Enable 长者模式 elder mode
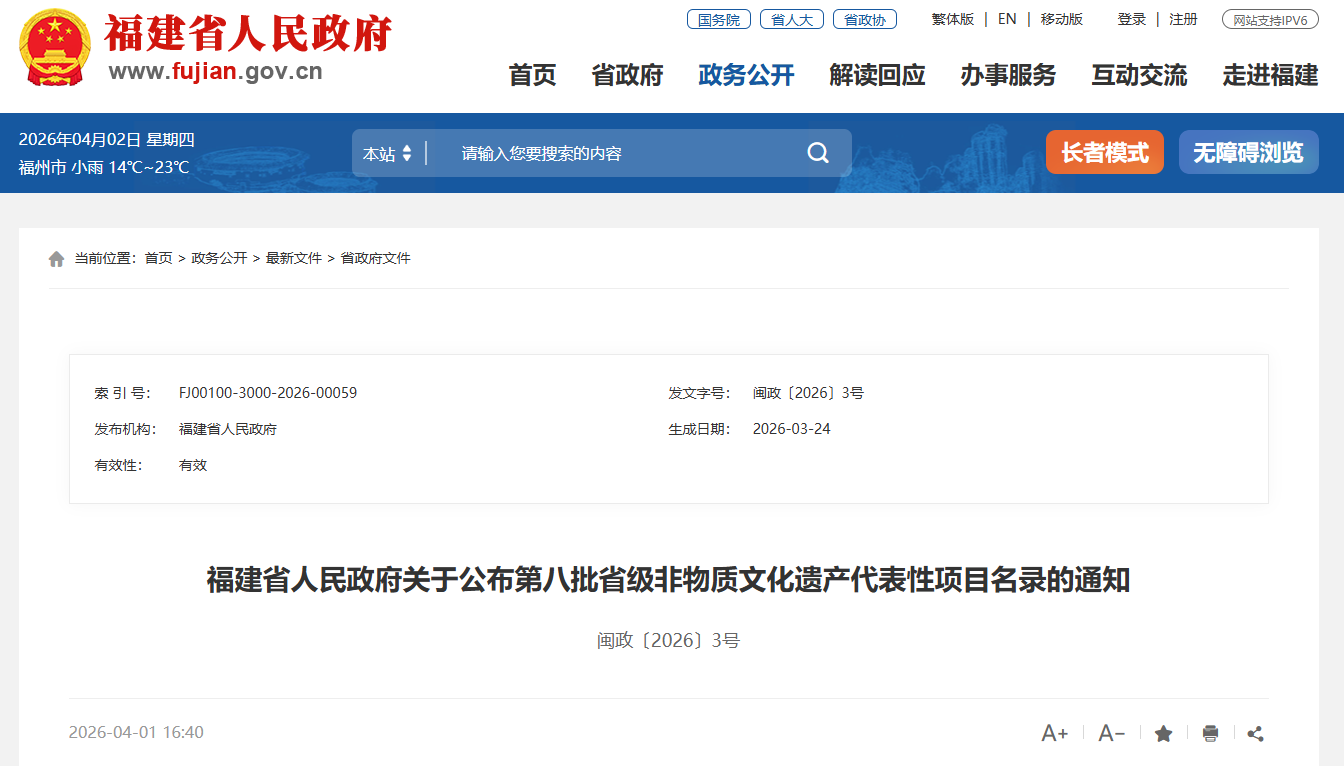Viewport: 1344px width, 766px height. (1104, 152)
